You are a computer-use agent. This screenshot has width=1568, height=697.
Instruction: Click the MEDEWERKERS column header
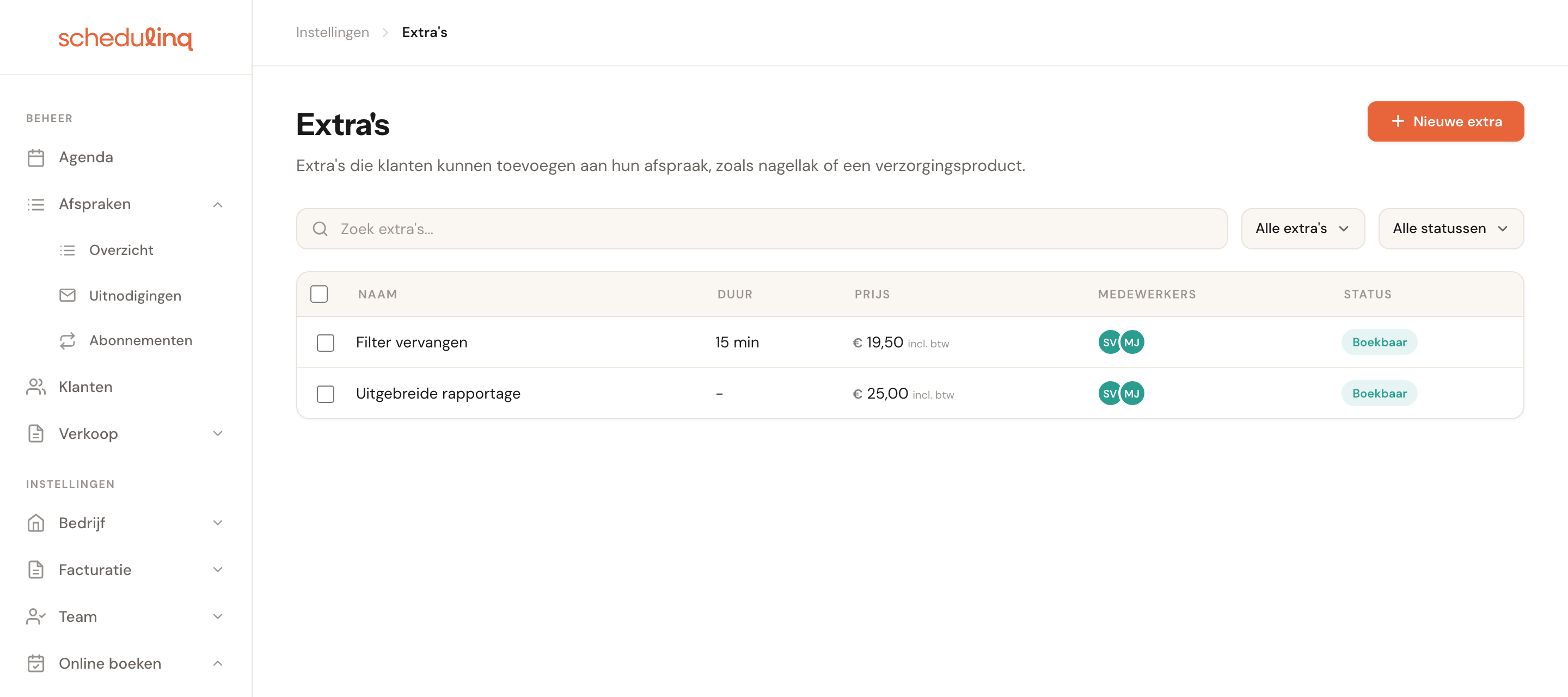(1147, 295)
